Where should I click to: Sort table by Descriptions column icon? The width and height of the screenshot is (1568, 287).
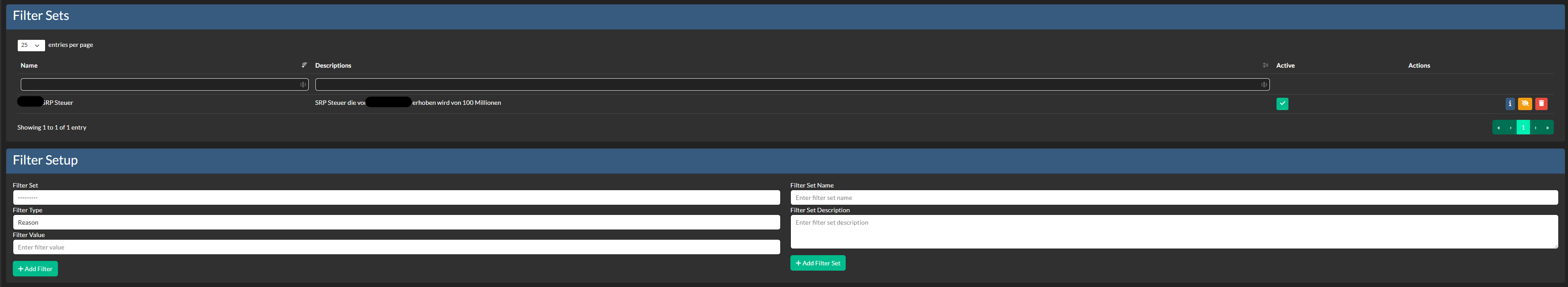pyautogui.click(x=1265, y=65)
